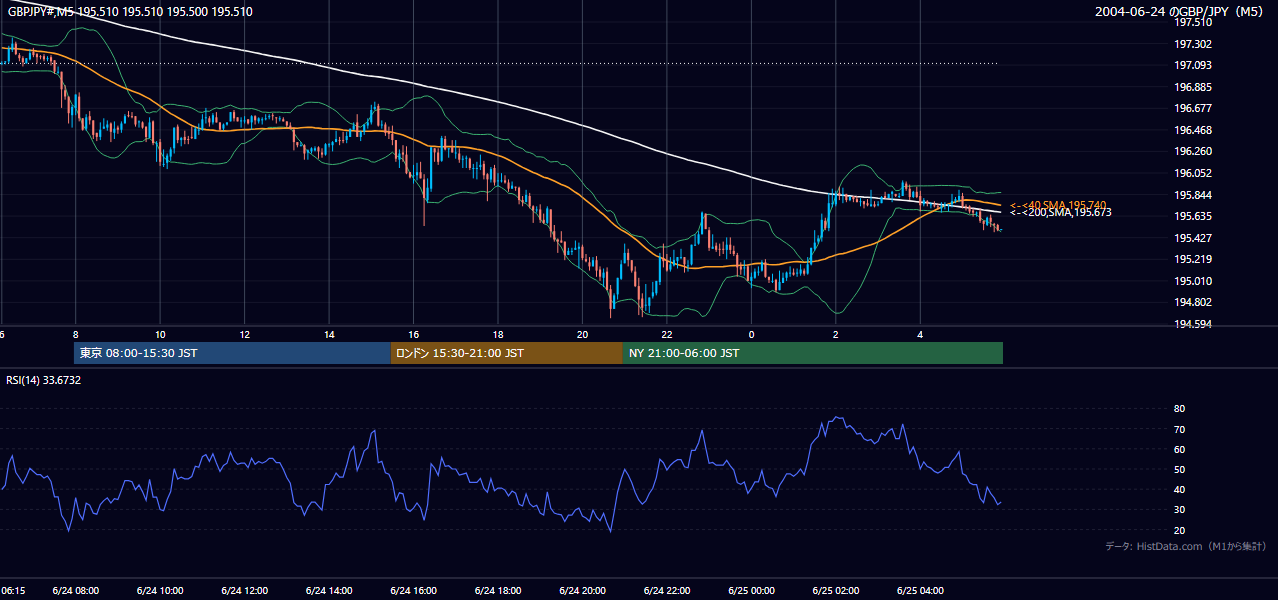This screenshot has height=600, width=1278.
Task: Click RSI scale level 40
Action: pyautogui.click(x=1179, y=489)
